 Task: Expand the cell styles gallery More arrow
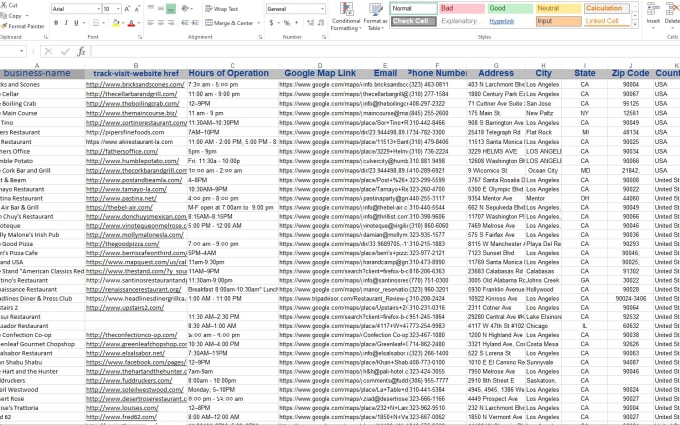[x=635, y=24]
